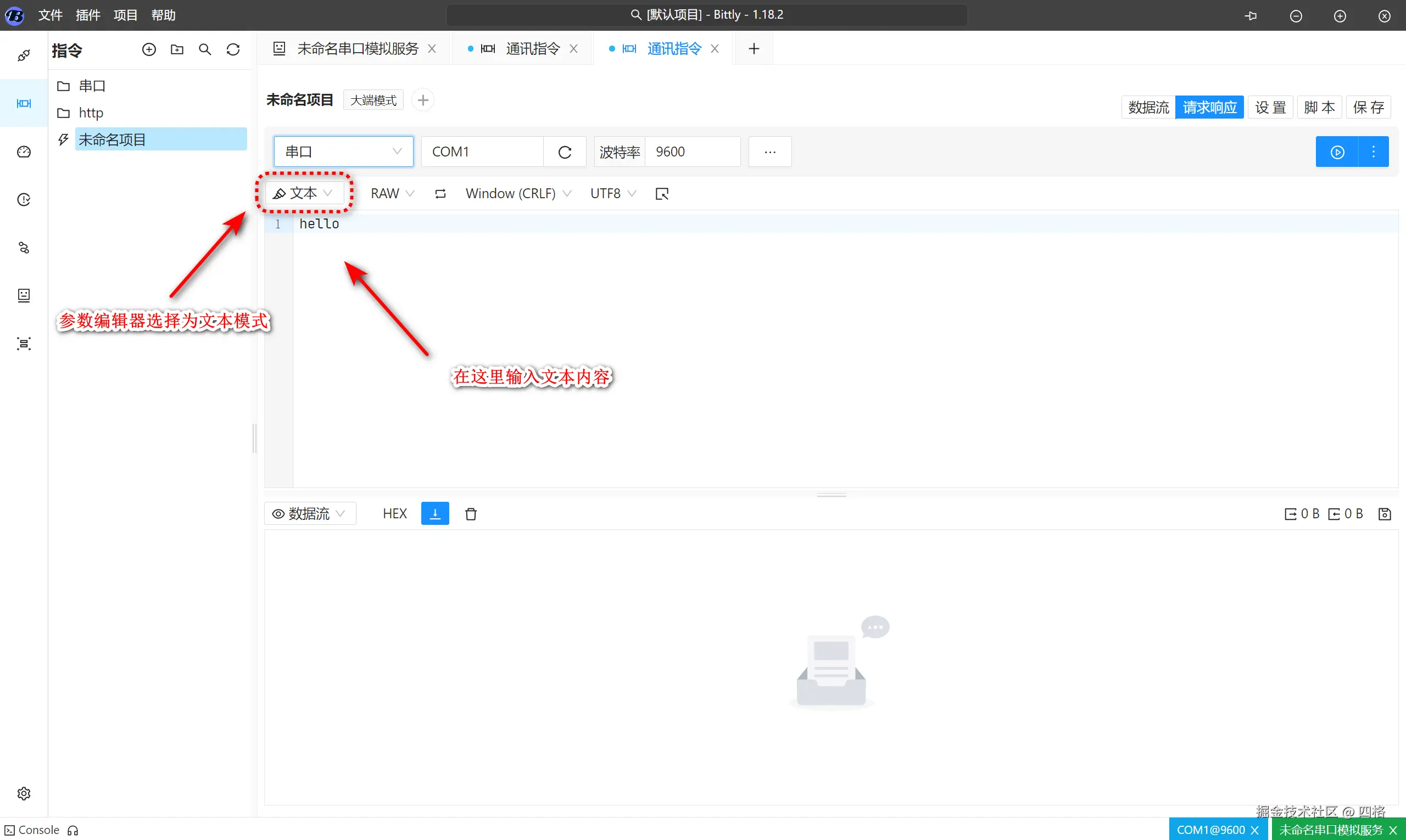
Task: Click the baud rate 9600 field
Action: pyautogui.click(x=692, y=152)
